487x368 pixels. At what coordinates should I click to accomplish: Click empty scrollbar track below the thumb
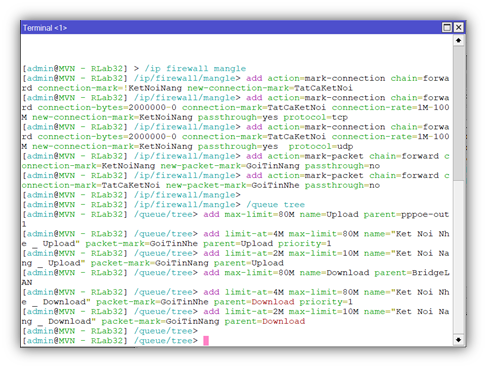point(459,257)
